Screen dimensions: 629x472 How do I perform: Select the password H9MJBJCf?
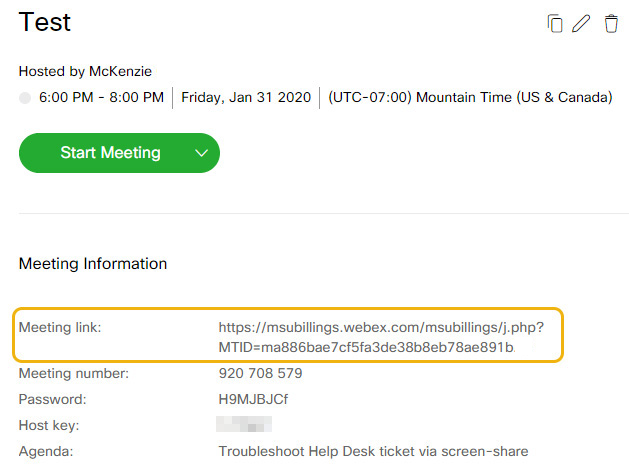[253, 399]
